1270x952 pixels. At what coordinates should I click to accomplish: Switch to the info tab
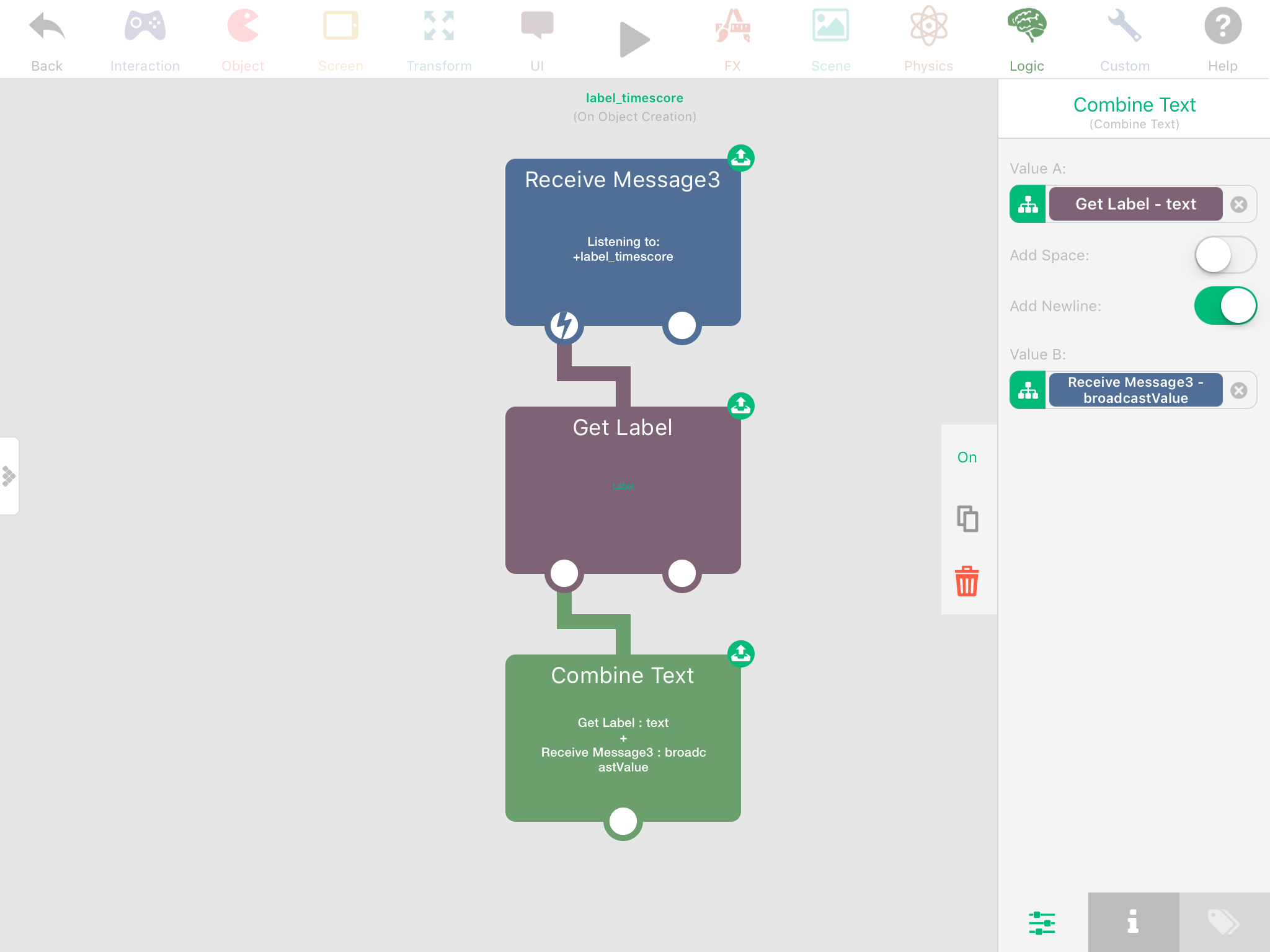(1133, 922)
